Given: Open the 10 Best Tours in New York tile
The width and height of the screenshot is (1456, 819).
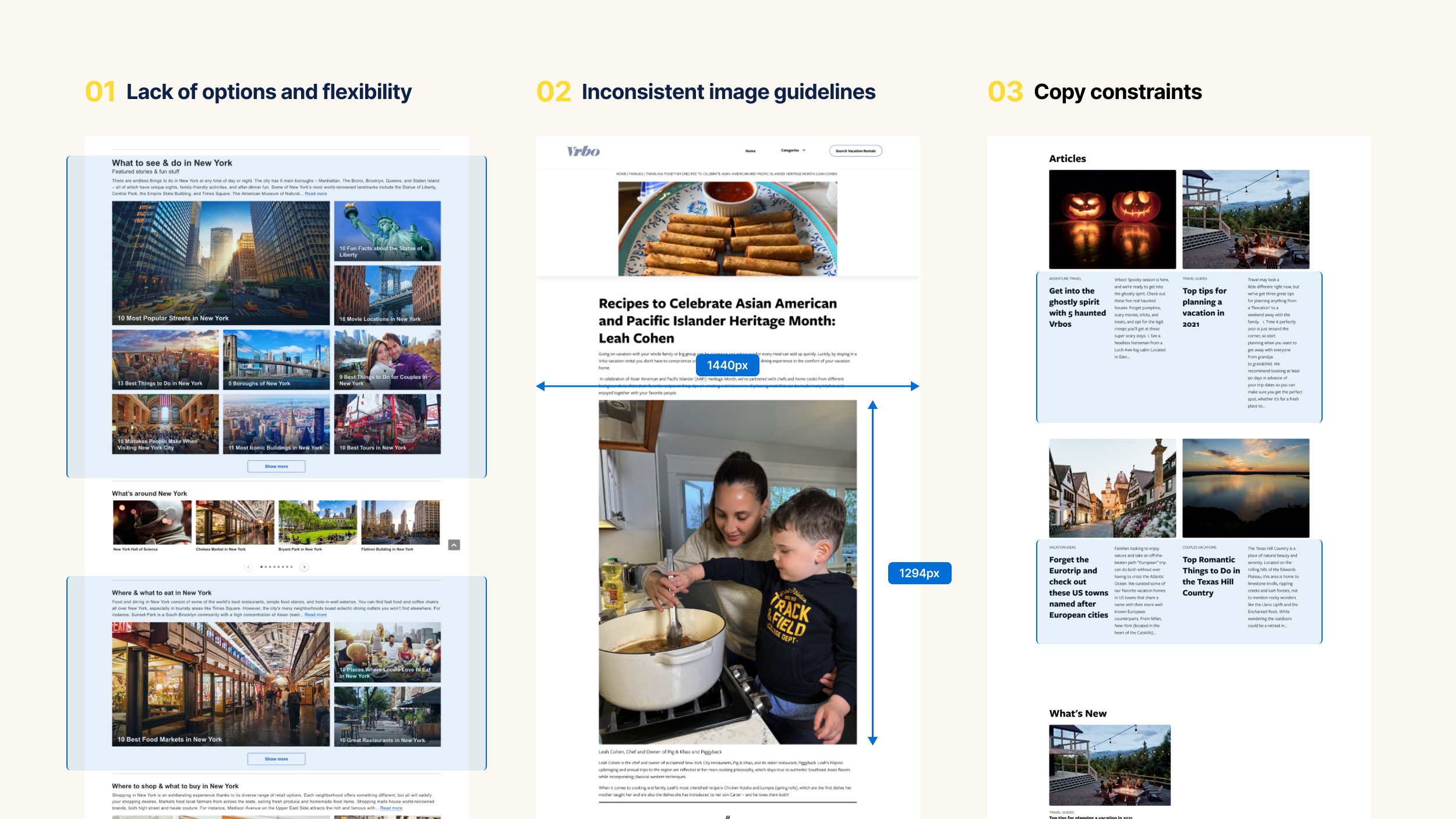Looking at the screenshot, I should pos(387,424).
